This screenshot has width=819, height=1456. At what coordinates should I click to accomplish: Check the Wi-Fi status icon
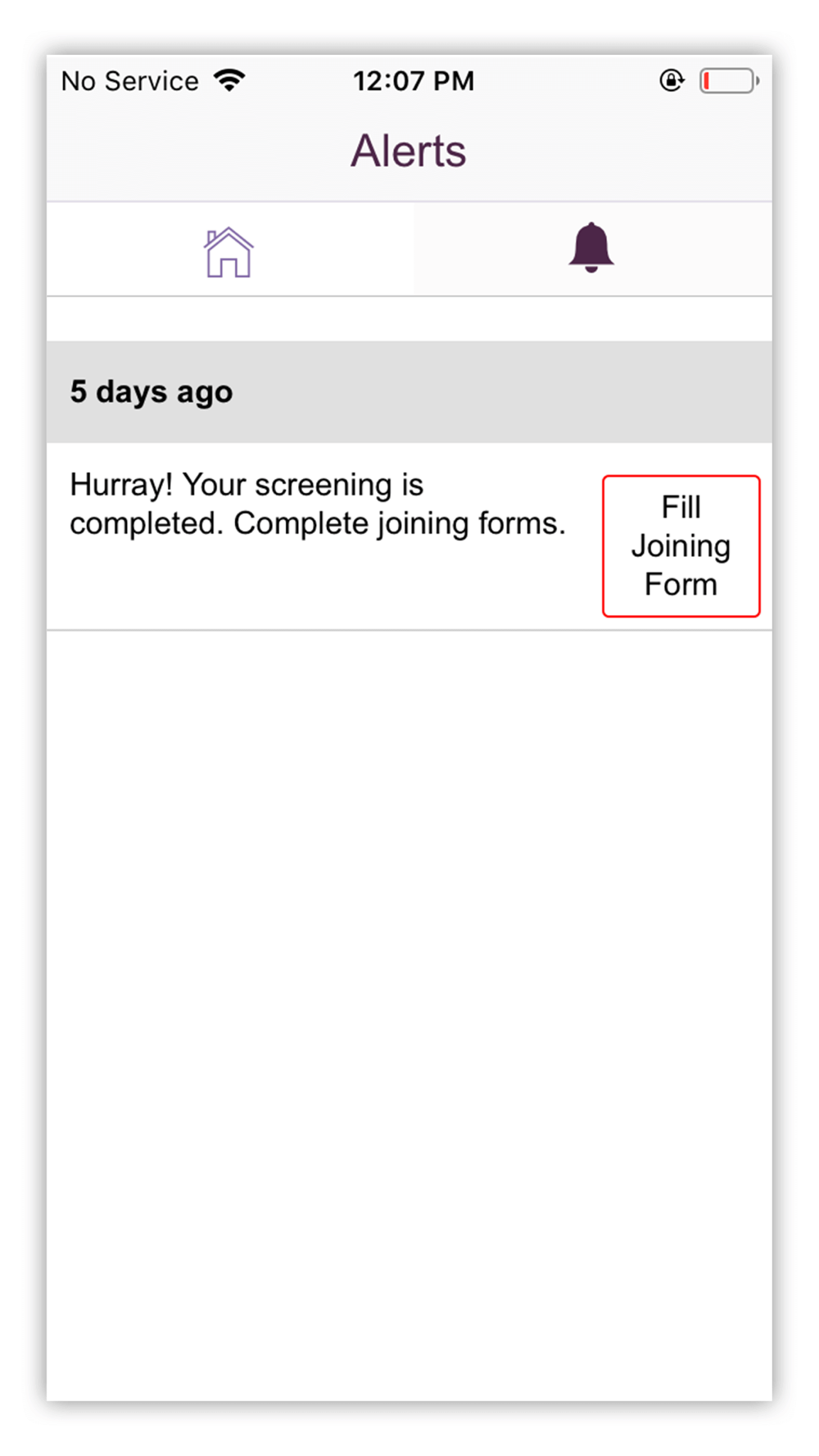(x=229, y=80)
